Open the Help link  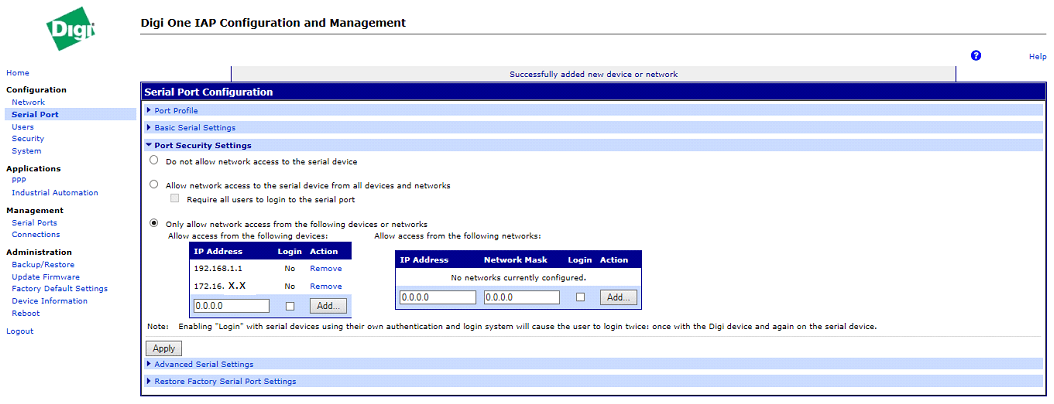coord(1037,56)
